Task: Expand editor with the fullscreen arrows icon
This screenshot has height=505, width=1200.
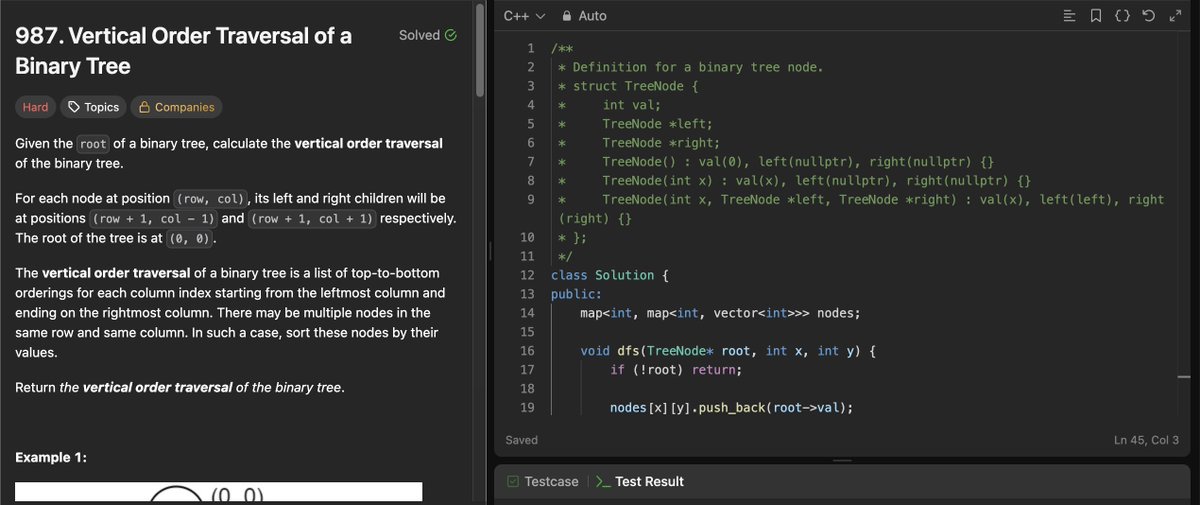Action: [1175, 16]
